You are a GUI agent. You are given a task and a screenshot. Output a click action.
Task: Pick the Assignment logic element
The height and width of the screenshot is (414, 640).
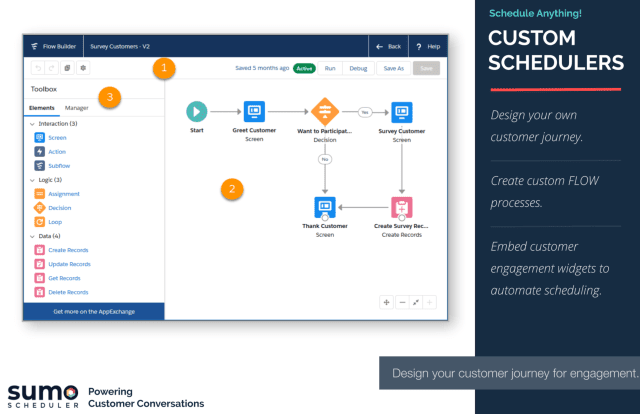(39, 193)
